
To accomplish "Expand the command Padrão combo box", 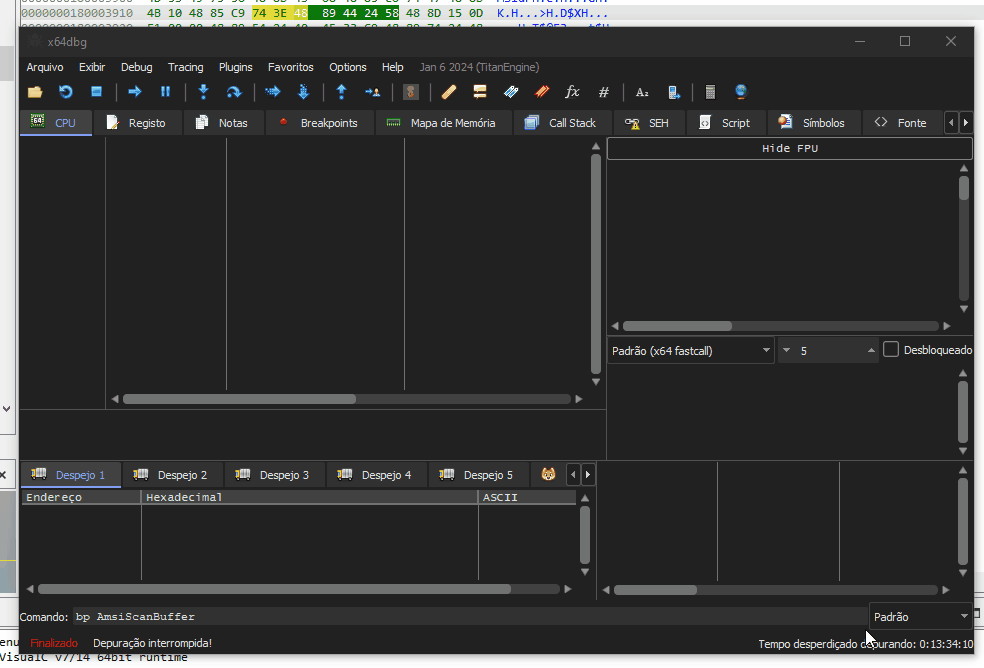I will [921, 617].
